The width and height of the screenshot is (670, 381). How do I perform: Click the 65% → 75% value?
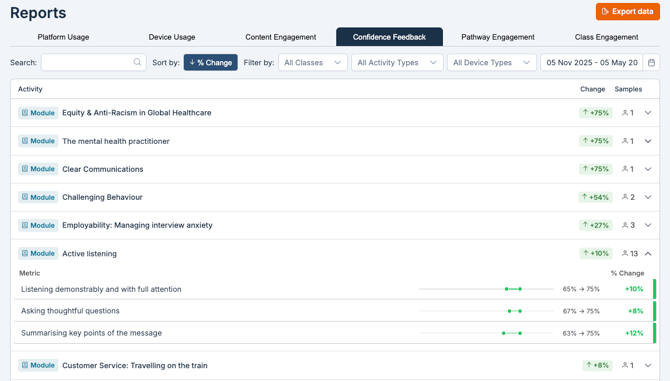[x=581, y=289]
